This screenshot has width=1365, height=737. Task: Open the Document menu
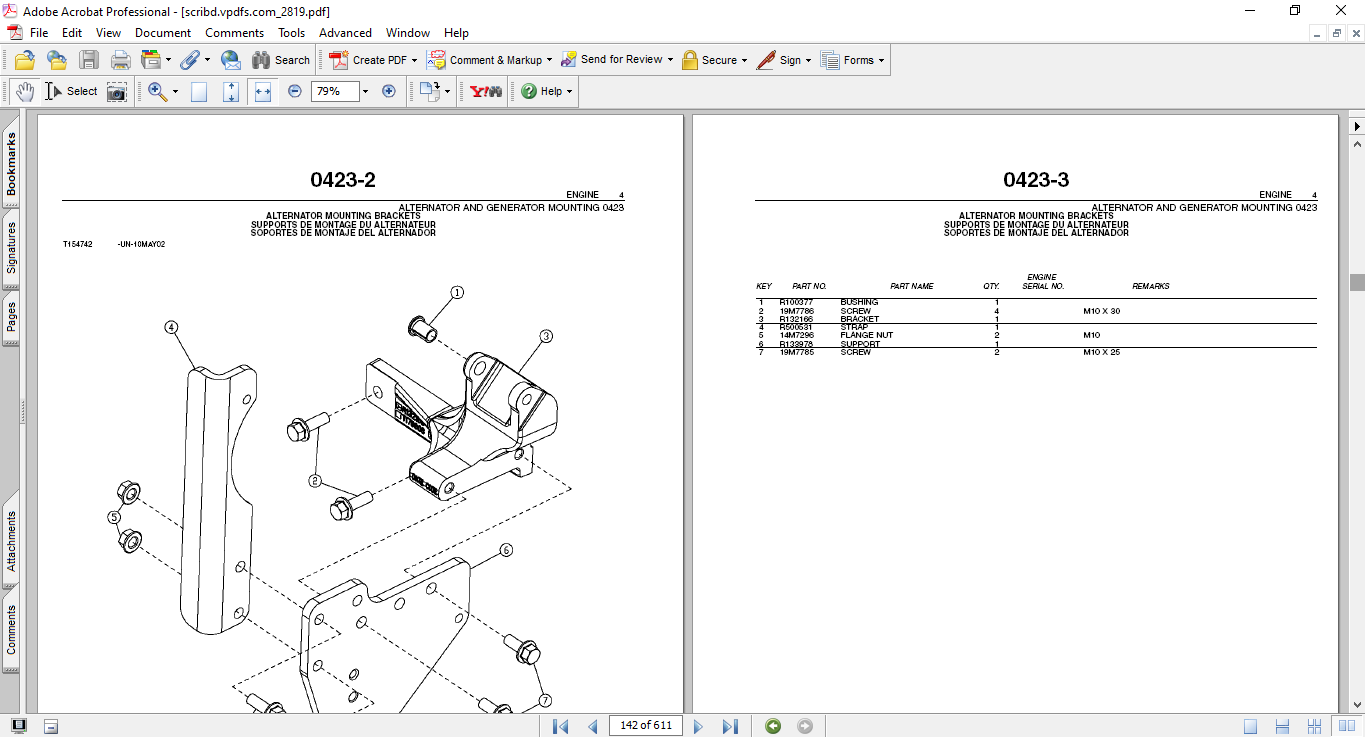pos(162,32)
